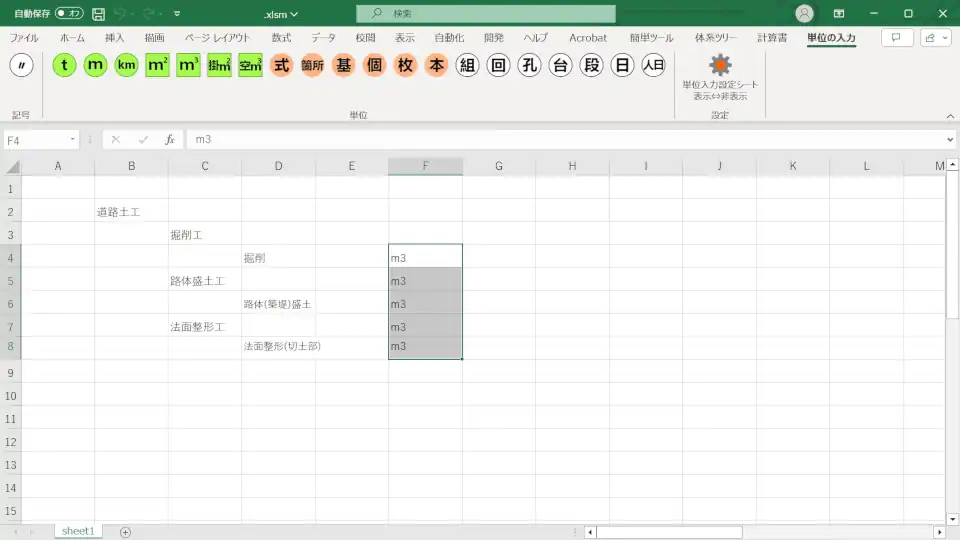Add a new sheet with plus button
The image size is (960, 540).
click(125, 532)
